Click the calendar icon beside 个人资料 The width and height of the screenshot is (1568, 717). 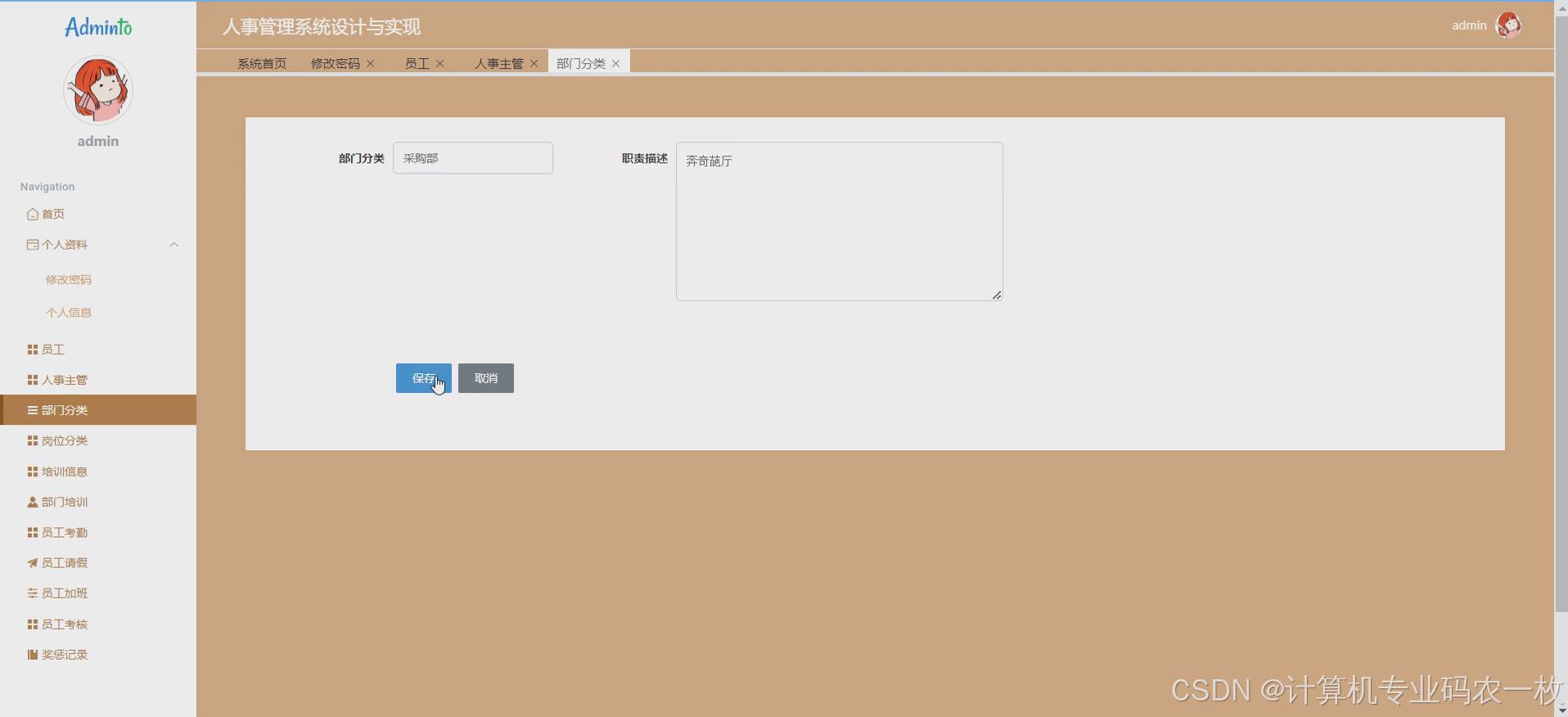point(33,245)
